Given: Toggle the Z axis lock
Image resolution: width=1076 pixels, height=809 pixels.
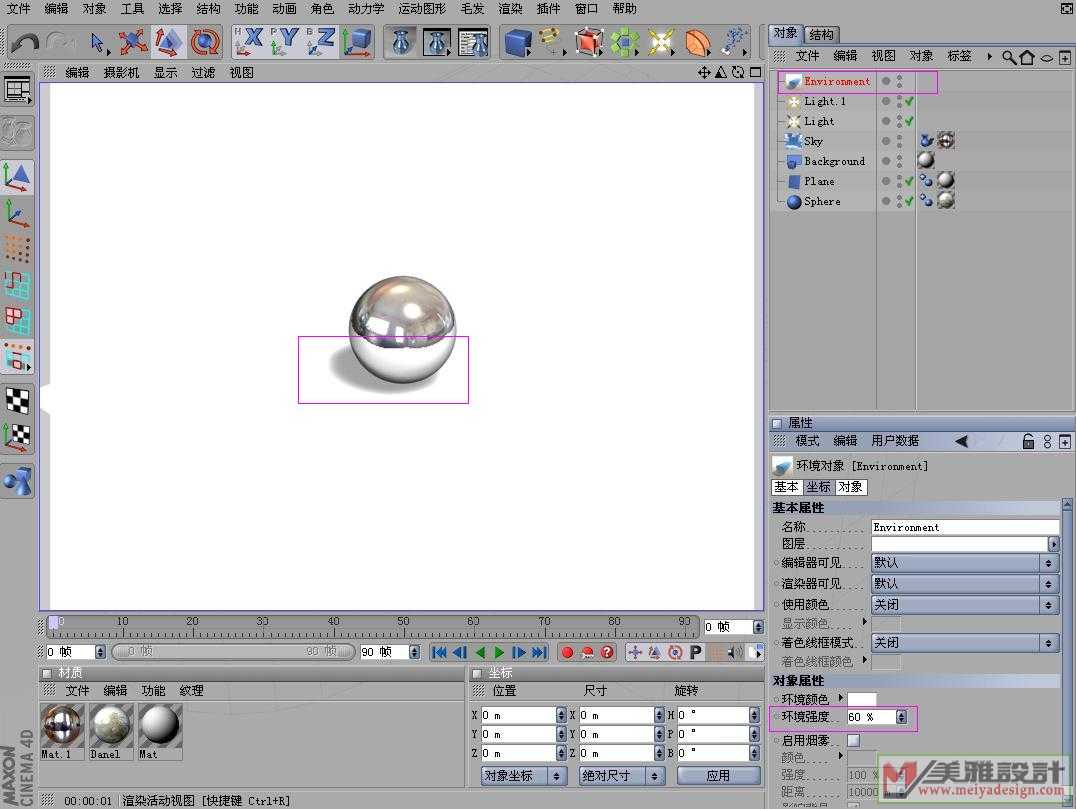Looking at the screenshot, I should (x=320, y=41).
